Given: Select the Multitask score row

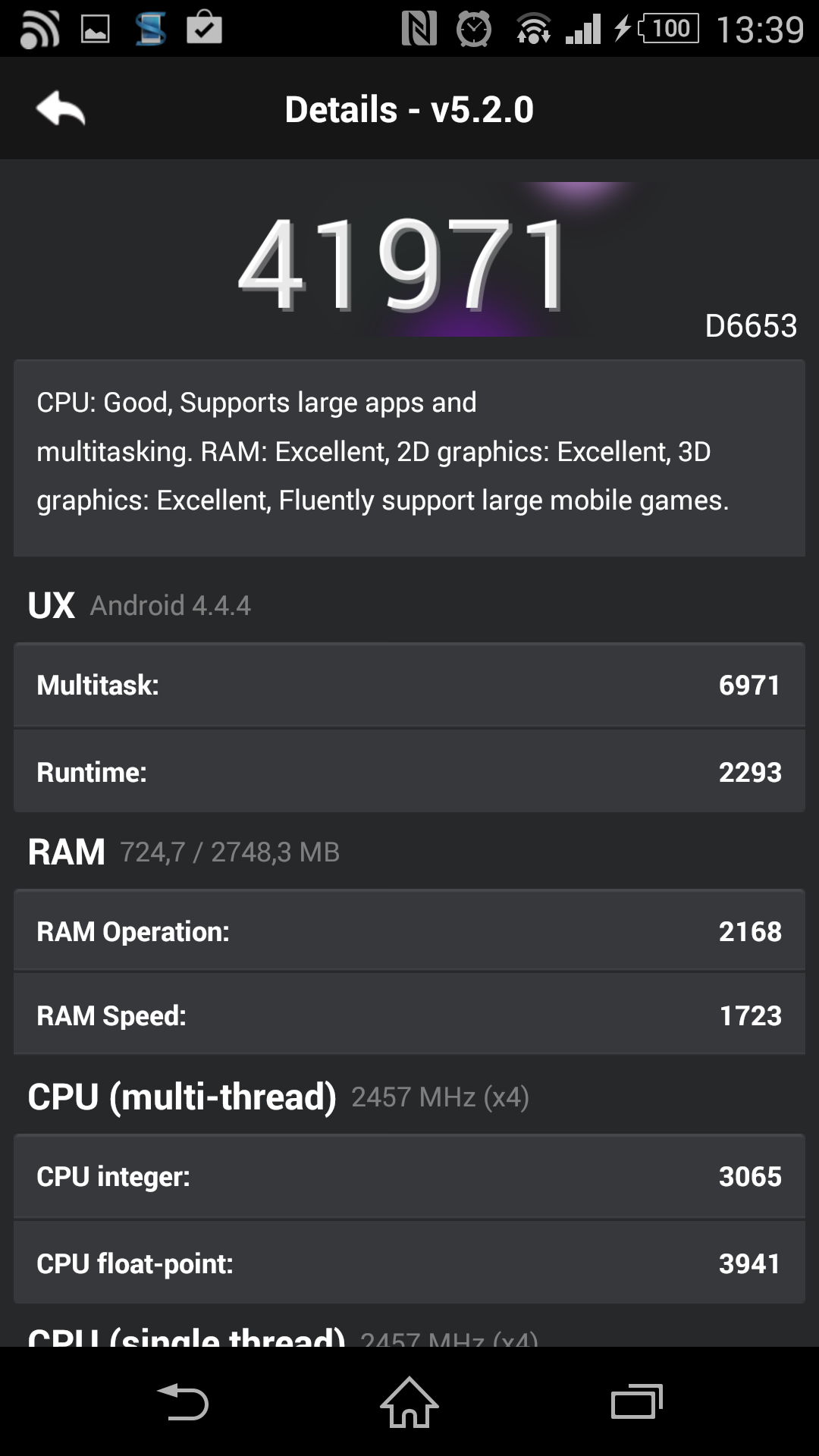Looking at the screenshot, I should 409,685.
